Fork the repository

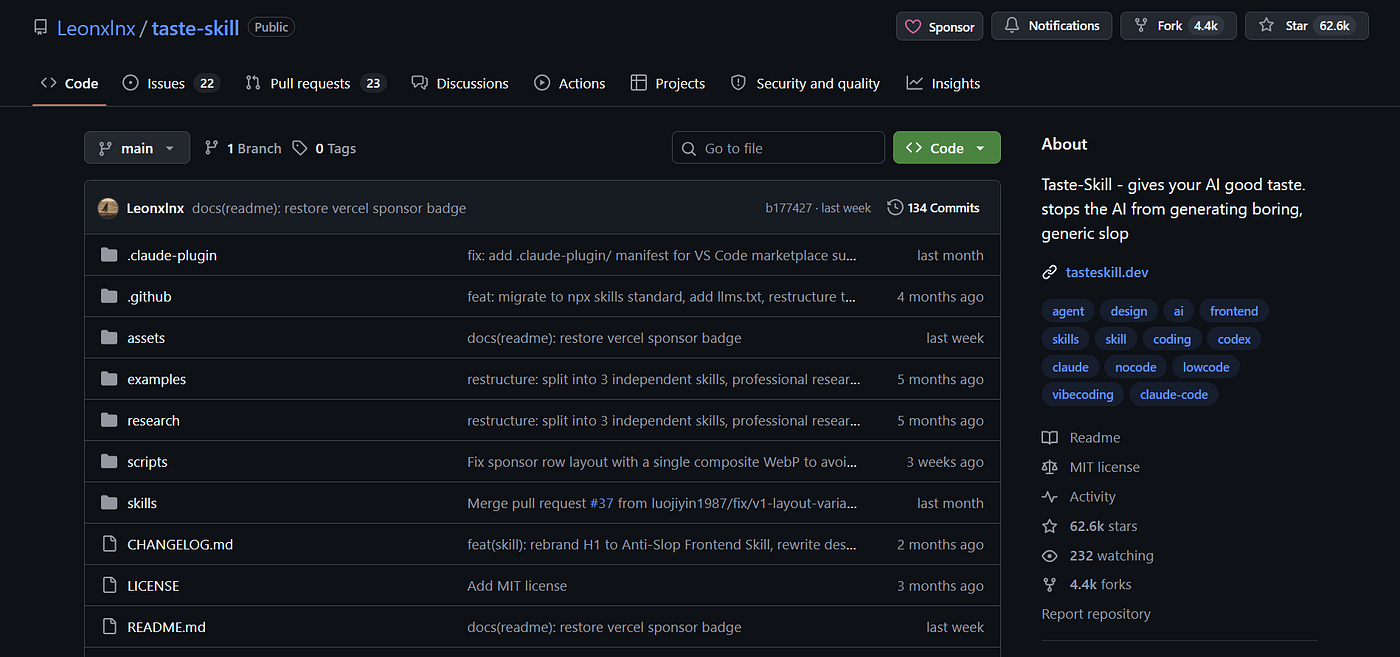(1178, 26)
